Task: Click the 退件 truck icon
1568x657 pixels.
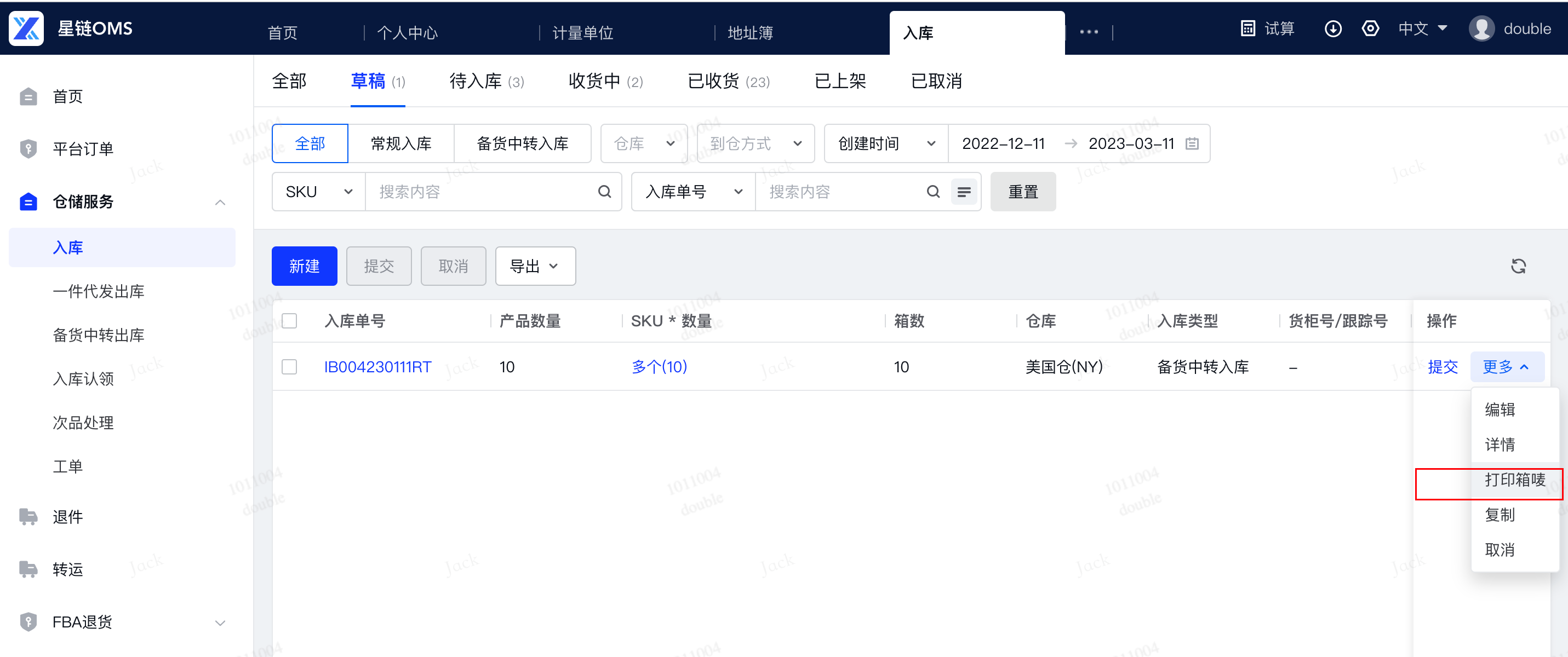Action: (28, 517)
